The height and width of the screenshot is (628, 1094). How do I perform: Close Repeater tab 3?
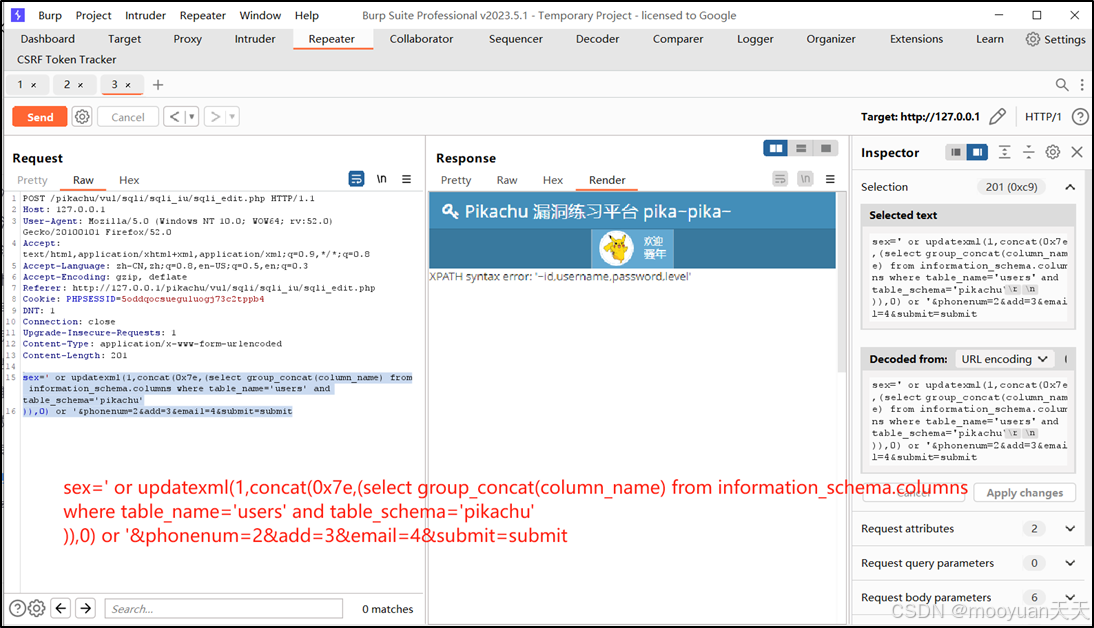click(x=128, y=85)
